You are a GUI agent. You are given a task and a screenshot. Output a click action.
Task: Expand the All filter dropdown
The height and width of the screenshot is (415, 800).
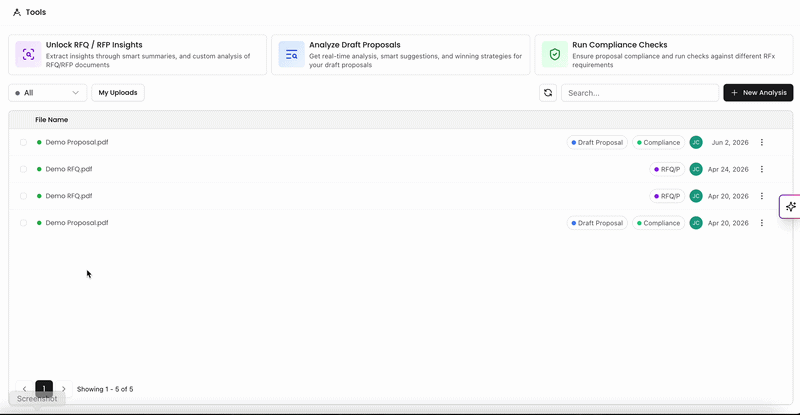coord(47,93)
